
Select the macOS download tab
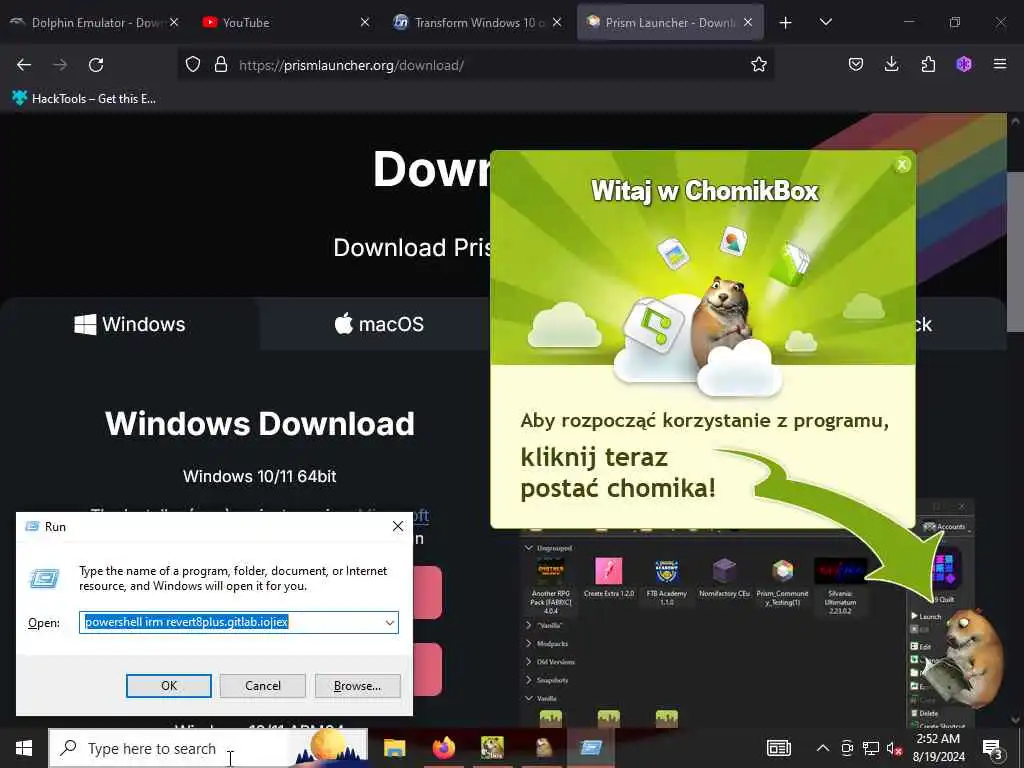[x=379, y=324]
